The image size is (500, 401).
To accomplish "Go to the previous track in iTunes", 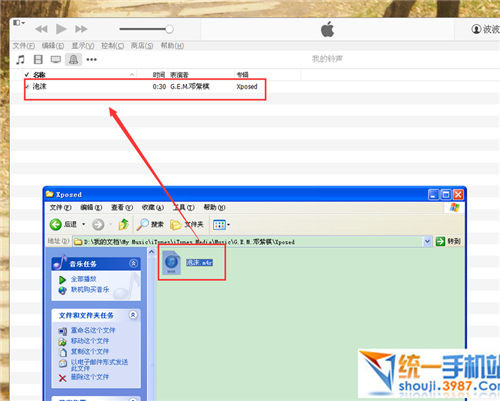I will pos(41,29).
